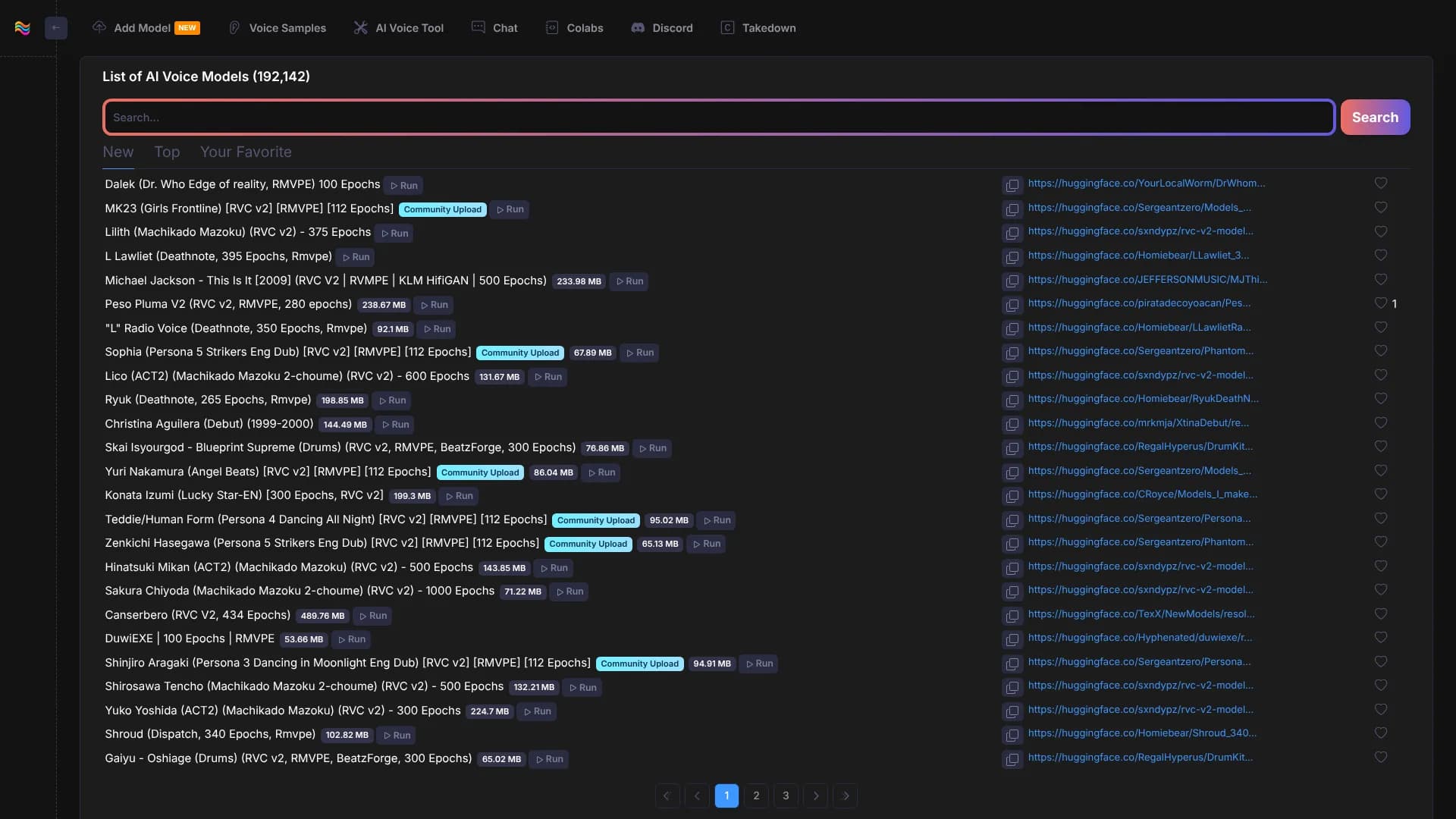Open the Konata Izumi huggingface link
Viewport: 1456px width, 819px height.
[x=1142, y=494]
